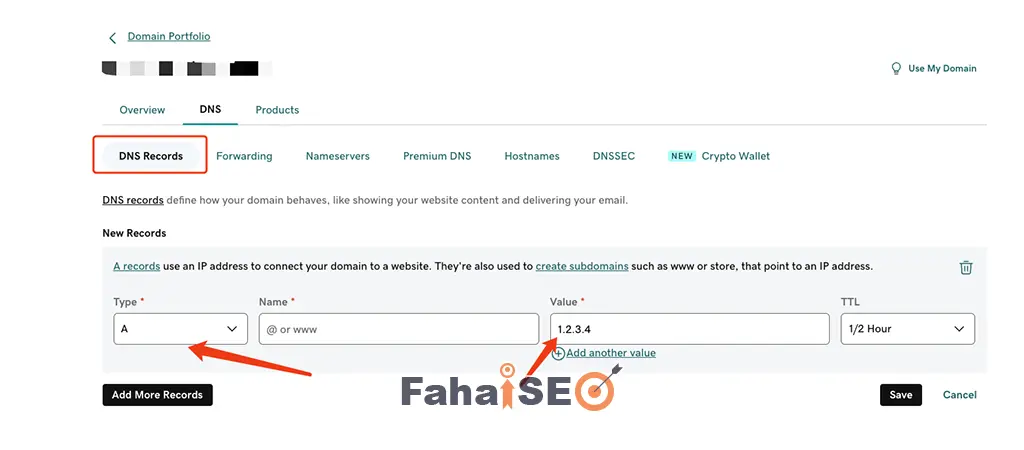Image resolution: width=1024 pixels, height=450 pixels.
Task: Open the Premium DNS section
Action: pyautogui.click(x=437, y=156)
